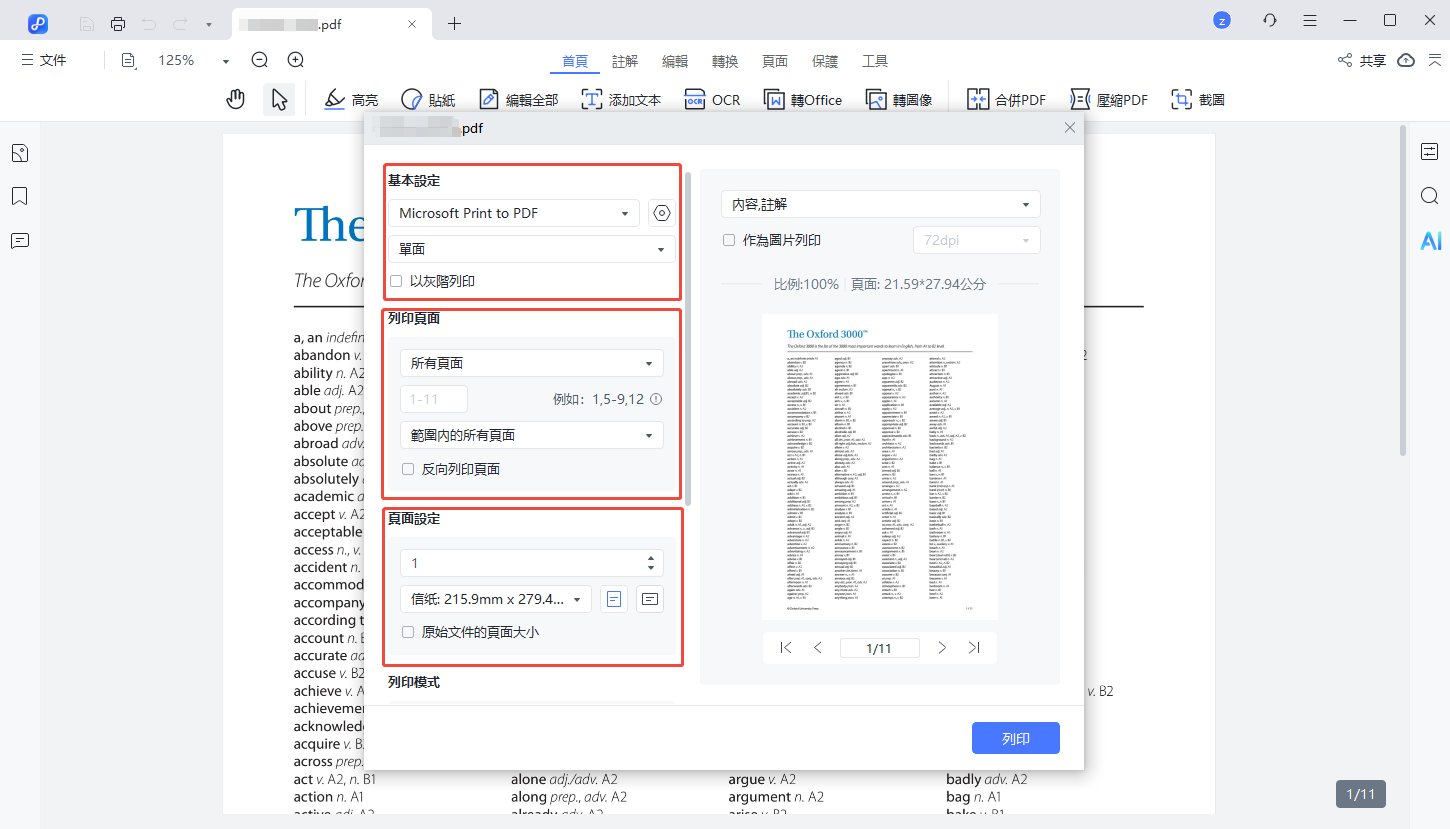Click the AI assistant icon
Image resolution: width=1450 pixels, height=829 pixels.
coord(1431,241)
